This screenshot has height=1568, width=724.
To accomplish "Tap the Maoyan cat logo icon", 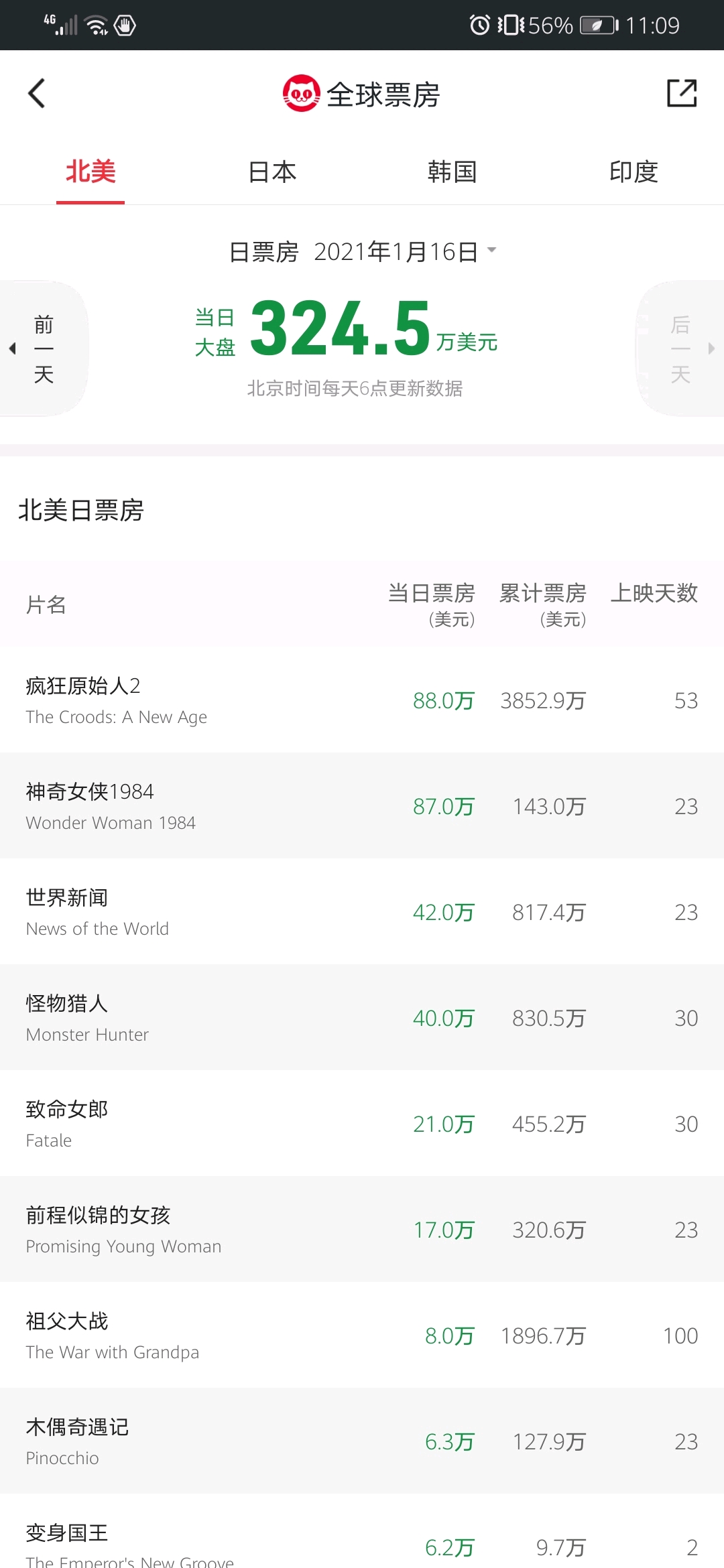I will (301, 93).
